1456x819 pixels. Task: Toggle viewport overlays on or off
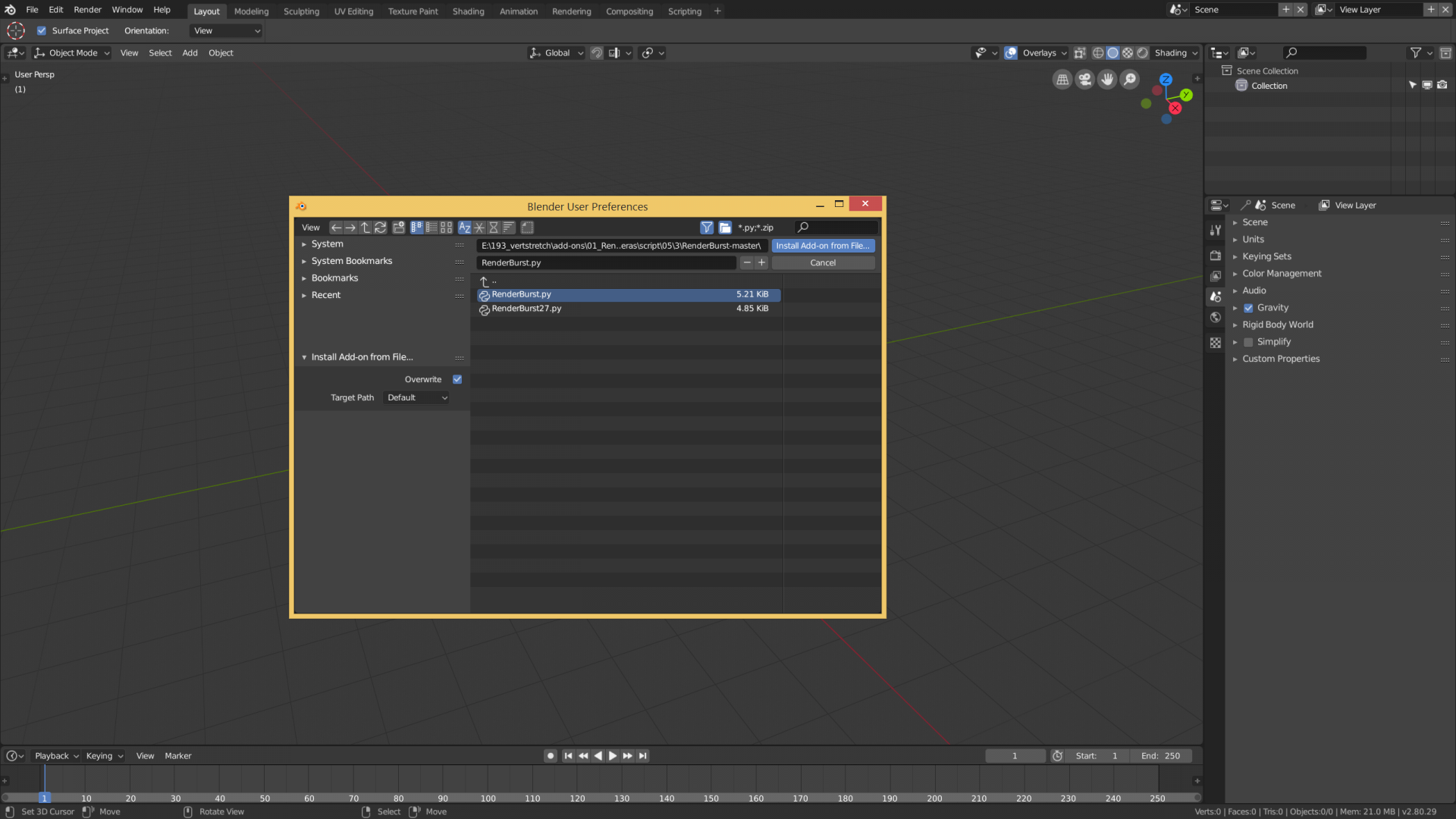(1011, 53)
